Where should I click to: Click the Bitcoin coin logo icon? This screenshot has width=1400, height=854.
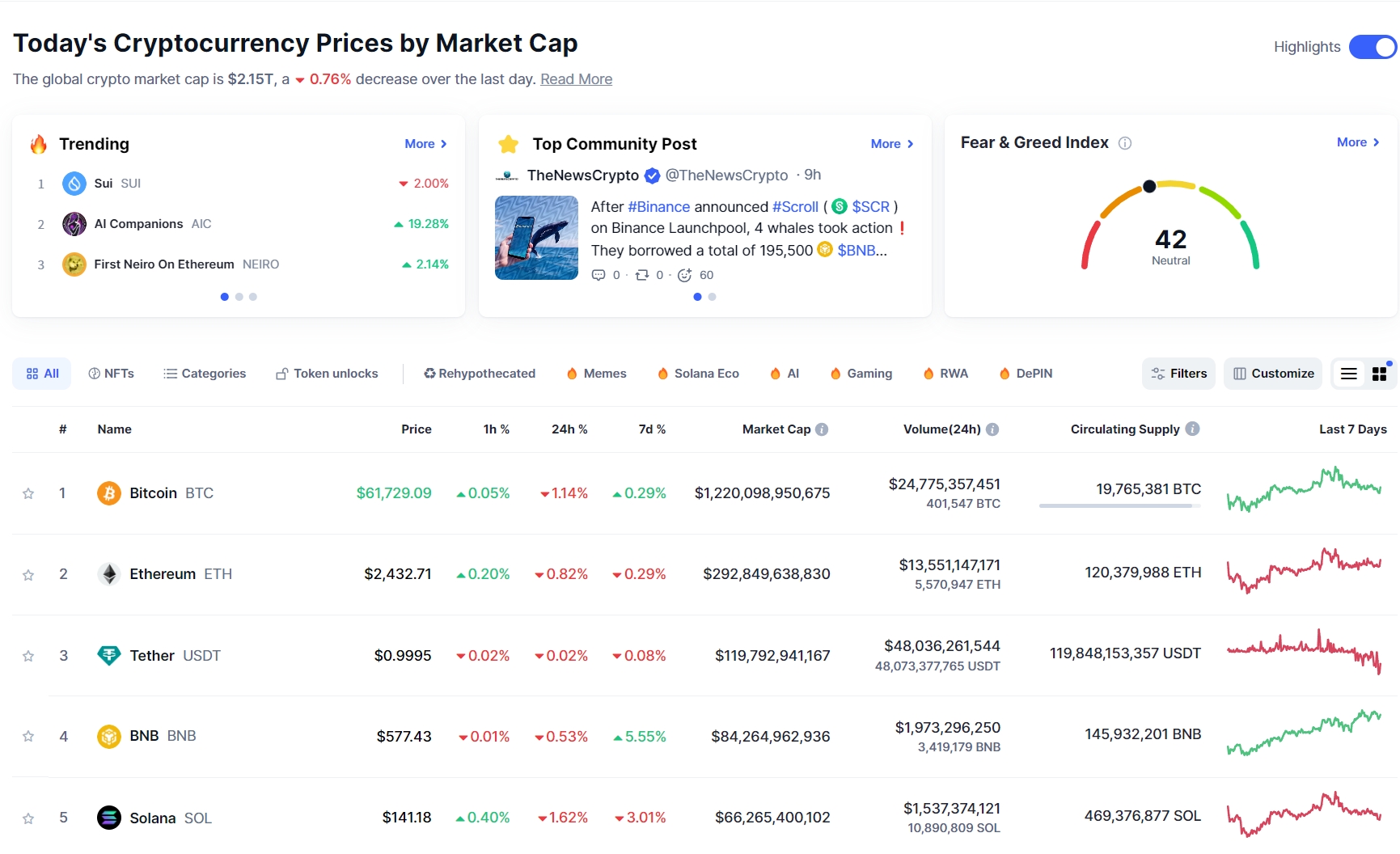(x=108, y=493)
